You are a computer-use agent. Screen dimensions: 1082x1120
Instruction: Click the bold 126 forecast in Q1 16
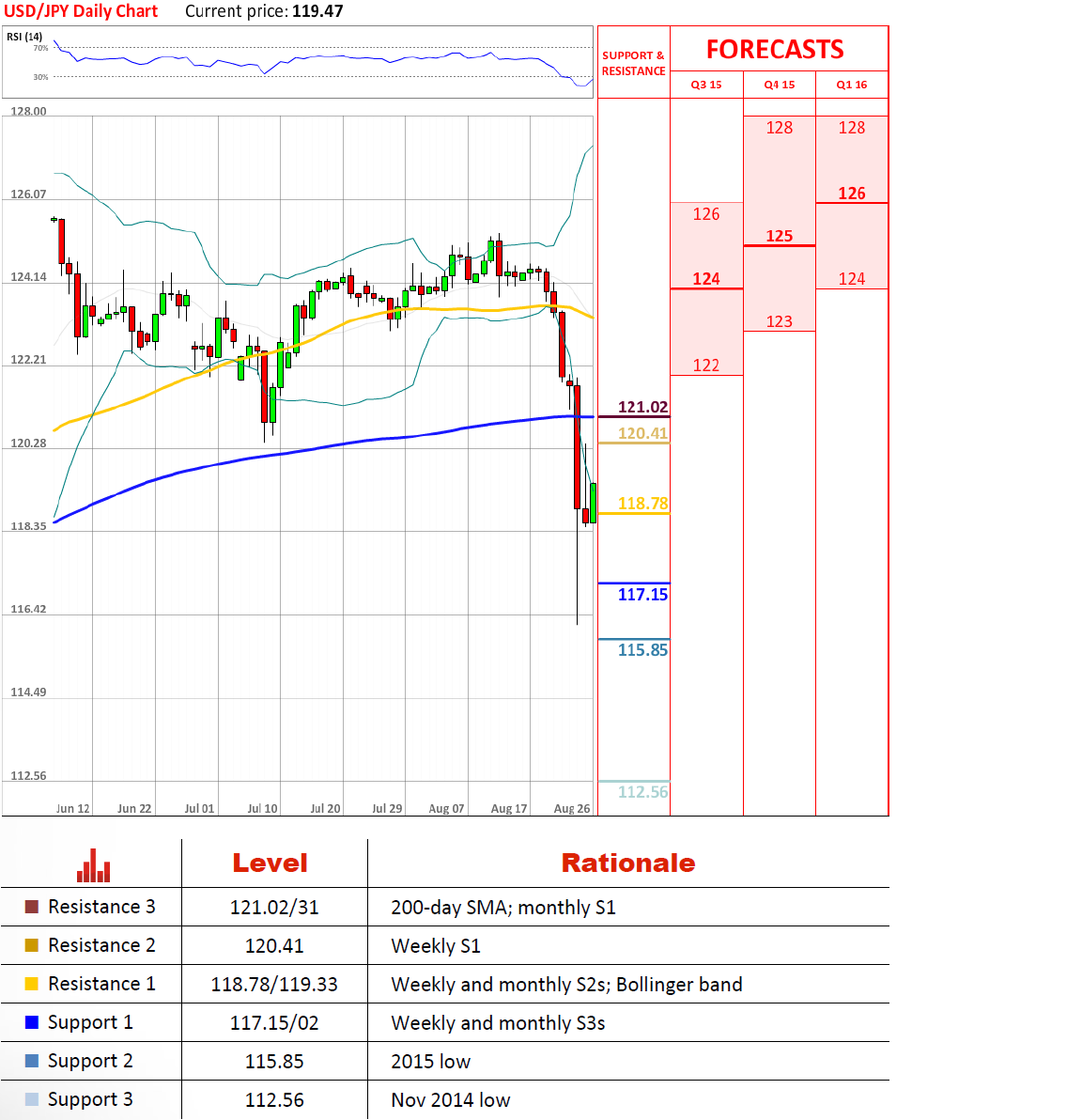(851, 194)
